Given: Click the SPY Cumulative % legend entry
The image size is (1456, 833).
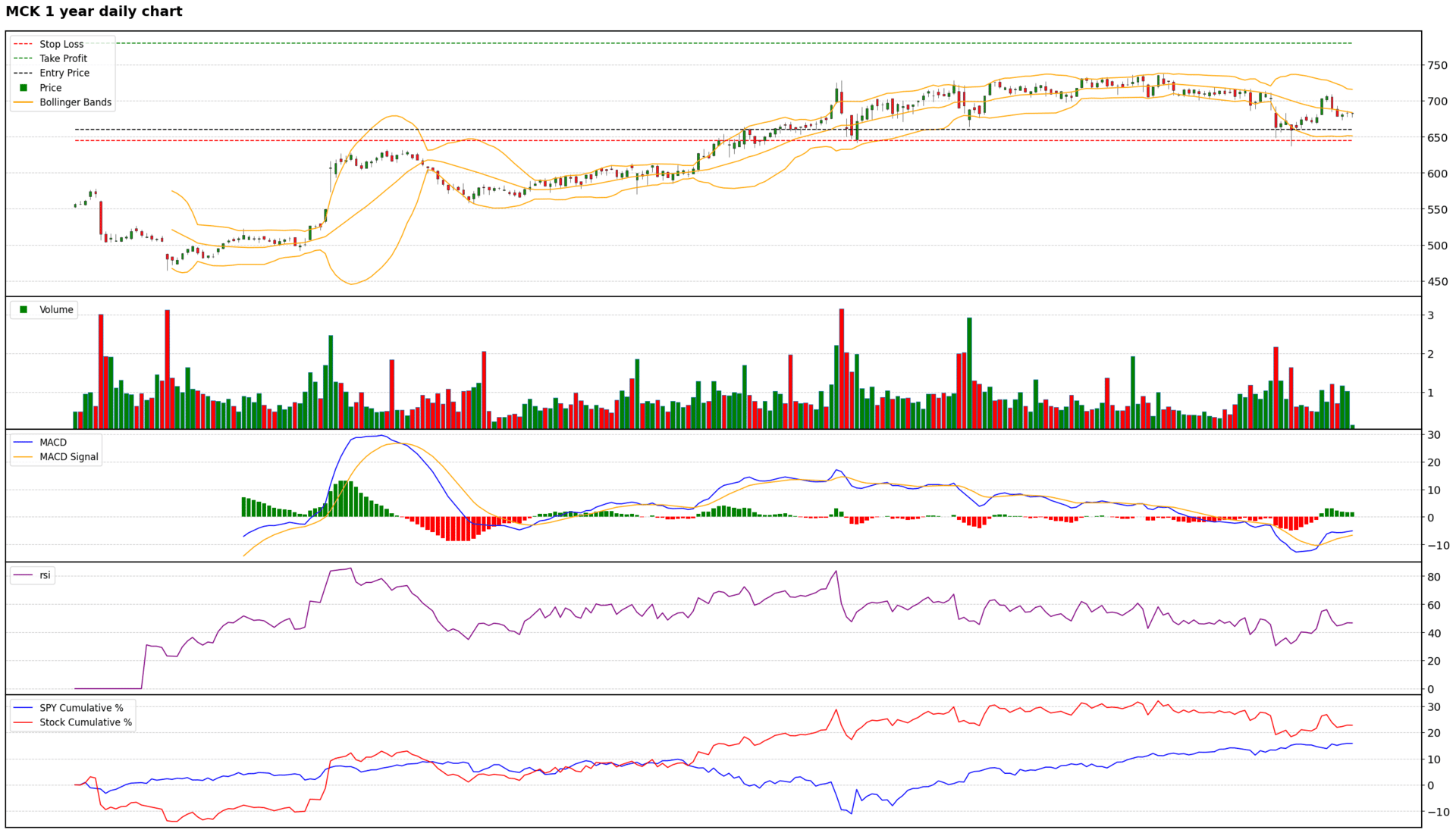Looking at the screenshot, I should pos(81,708).
